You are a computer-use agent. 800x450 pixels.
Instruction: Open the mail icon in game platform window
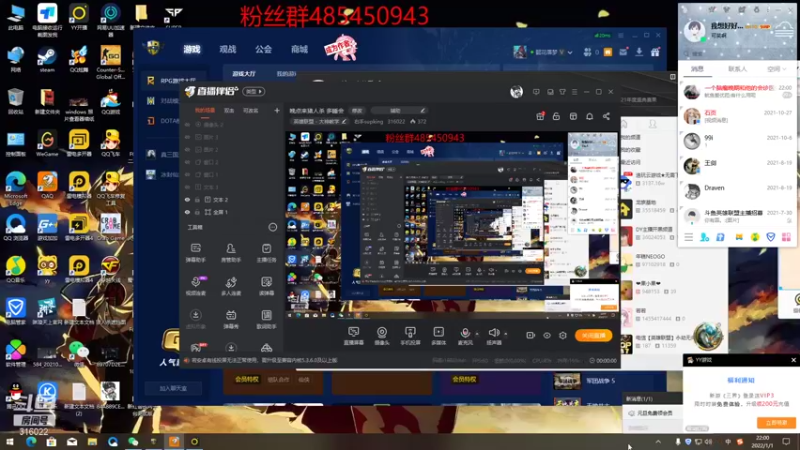point(623,52)
